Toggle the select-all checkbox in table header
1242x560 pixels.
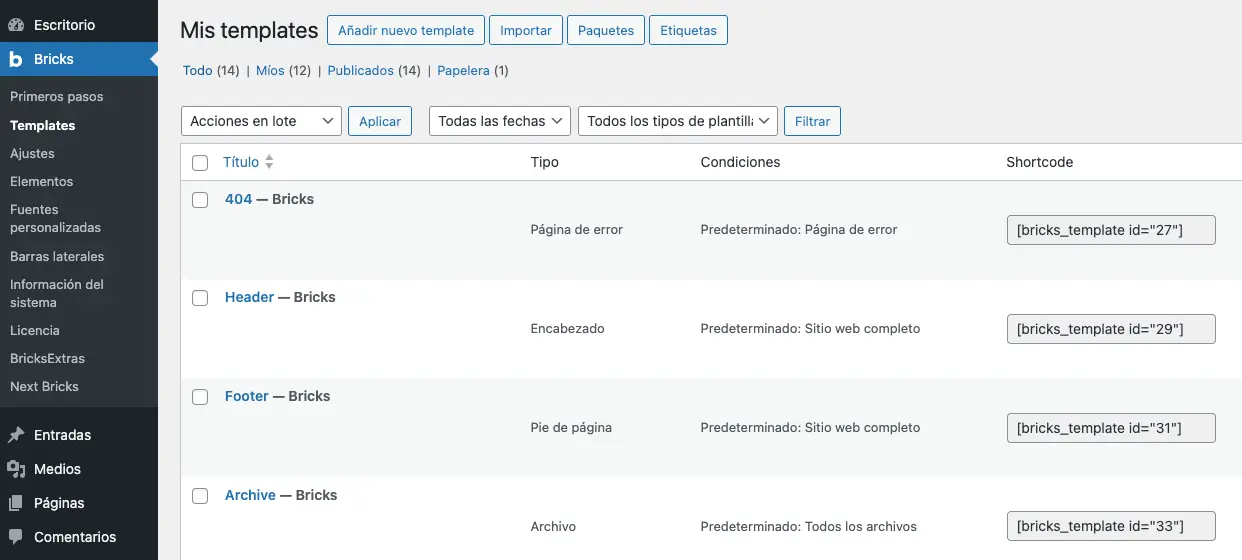pos(200,163)
